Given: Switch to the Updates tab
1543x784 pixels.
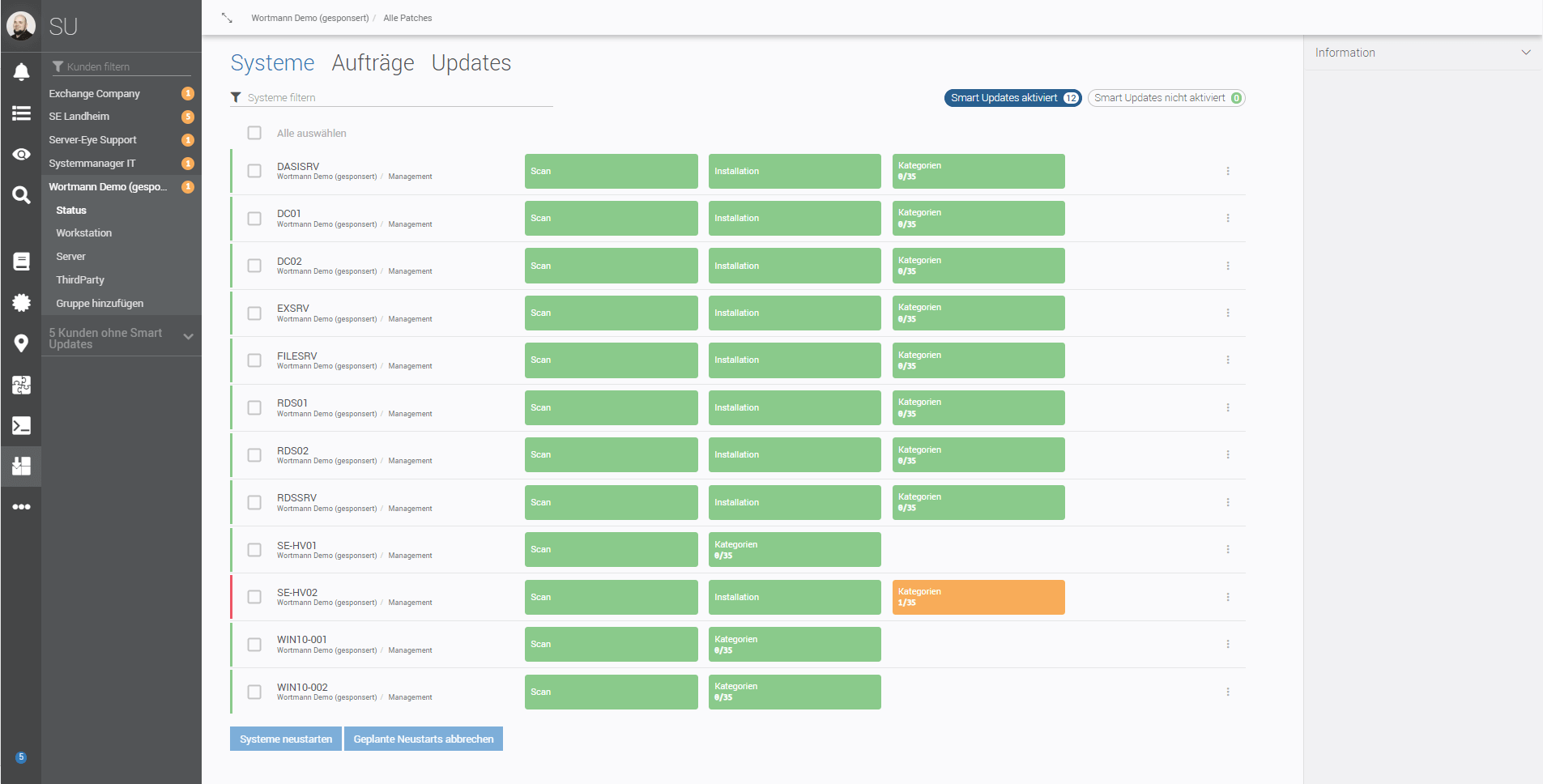Looking at the screenshot, I should pos(471,63).
